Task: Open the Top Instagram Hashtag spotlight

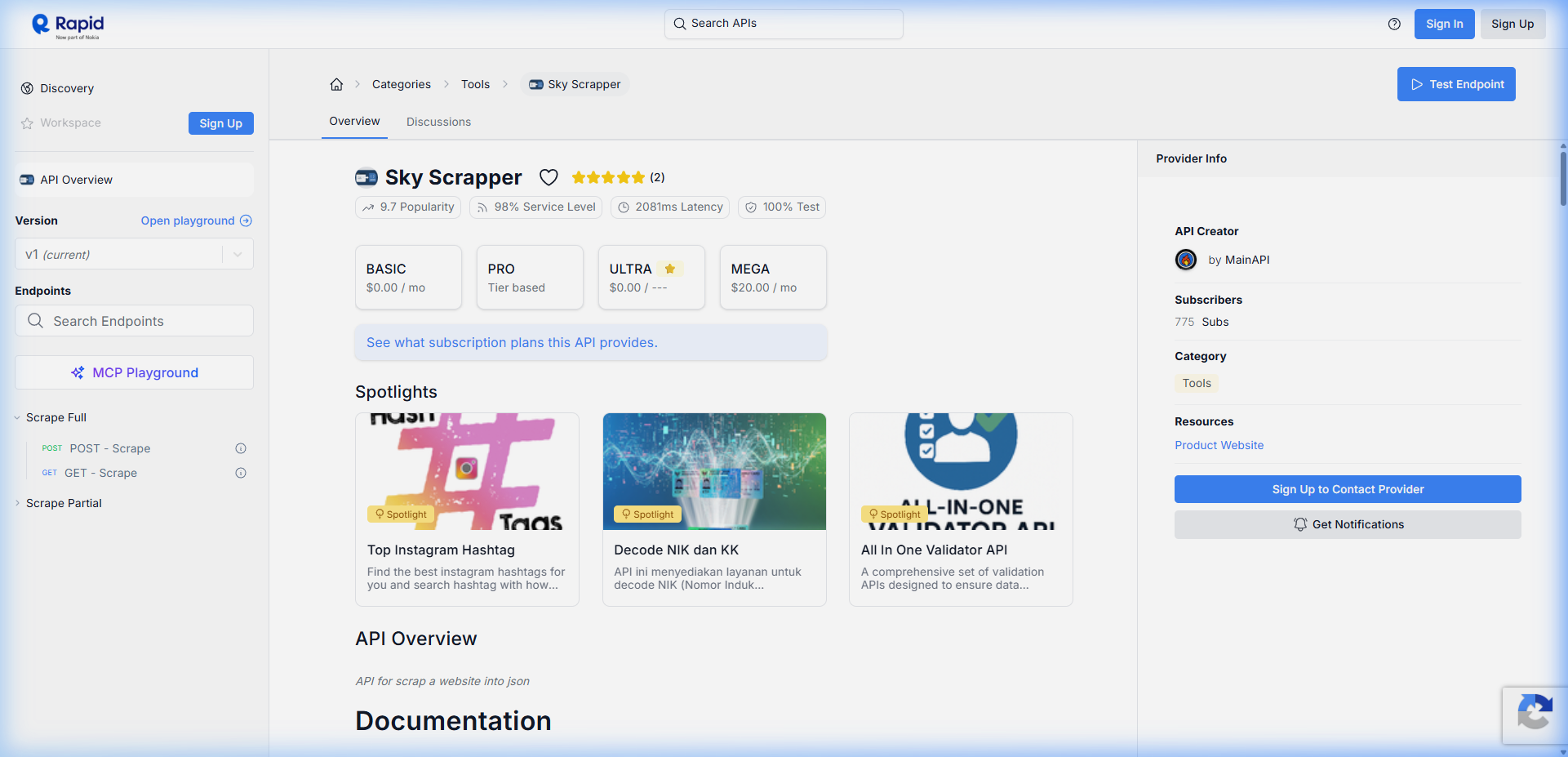Action: pos(467,510)
